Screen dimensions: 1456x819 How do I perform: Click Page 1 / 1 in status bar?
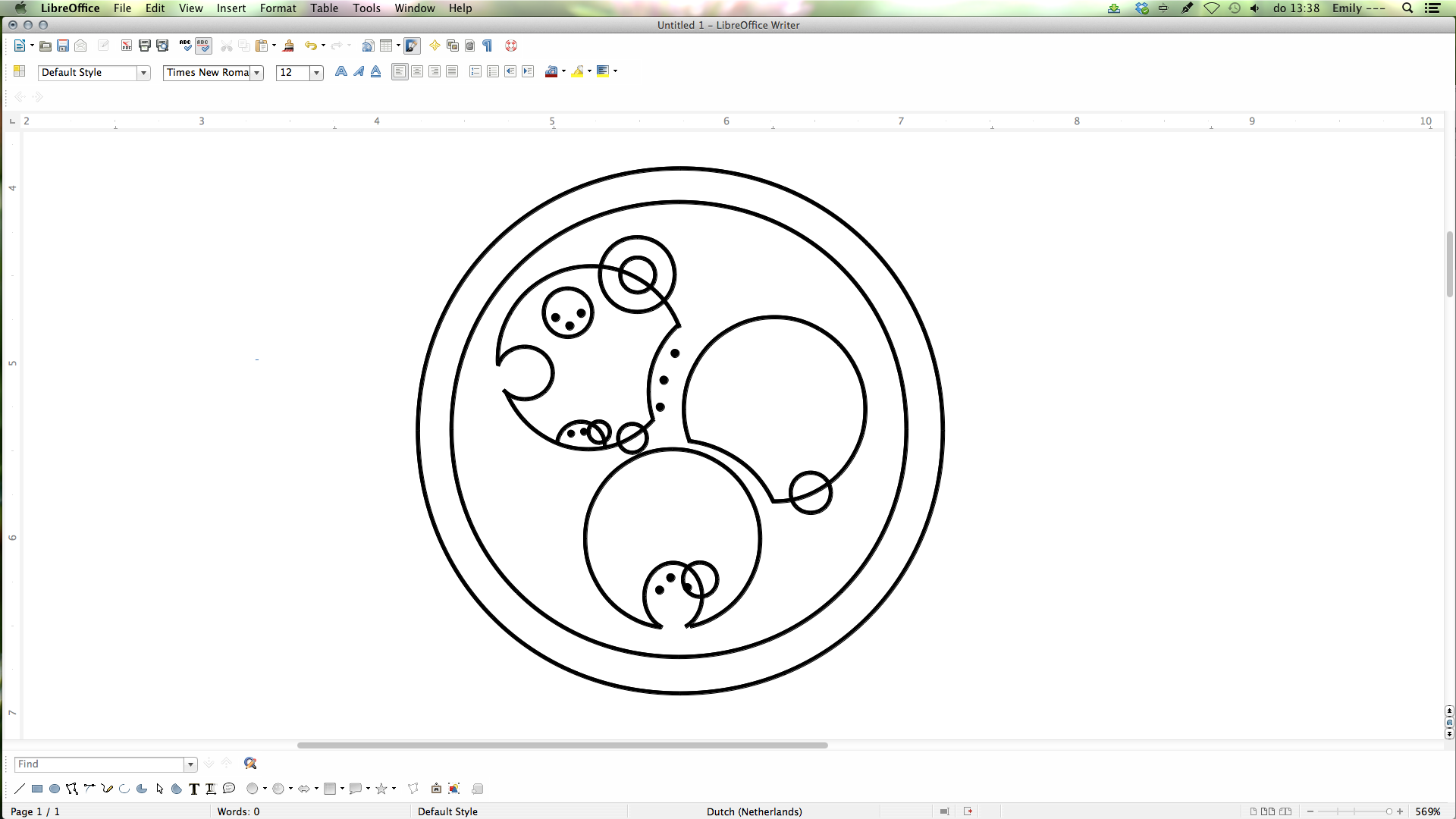tap(35, 811)
